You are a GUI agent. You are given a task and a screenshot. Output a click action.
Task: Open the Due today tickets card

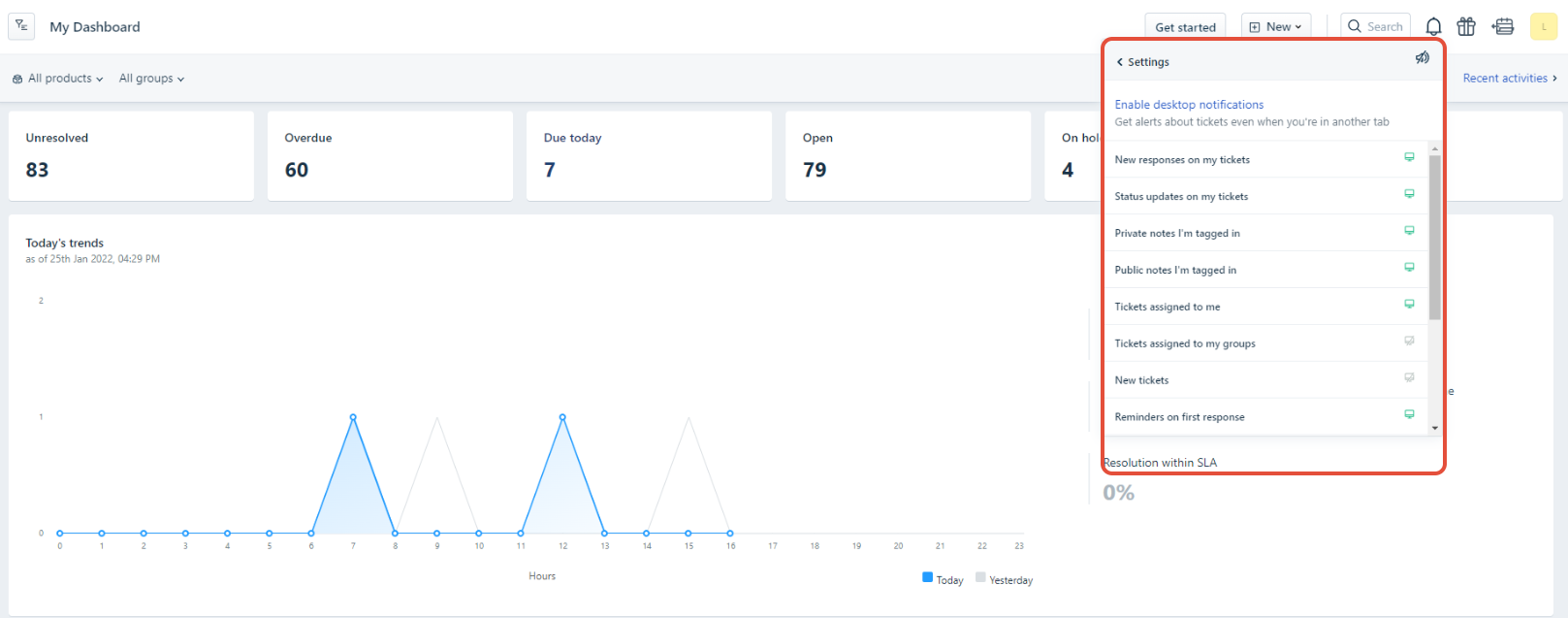point(649,156)
